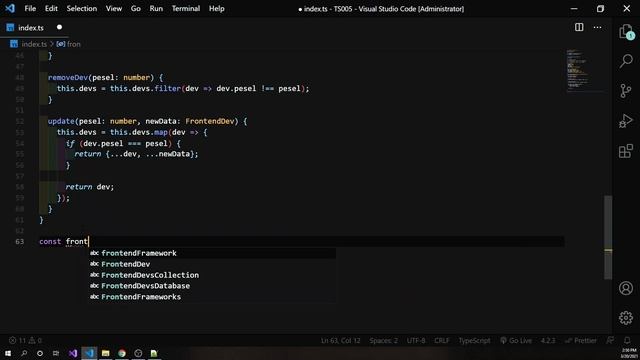The width and height of the screenshot is (640, 360).
Task: Click the Ln 63, Col 12 status item
Action: (x=340, y=340)
